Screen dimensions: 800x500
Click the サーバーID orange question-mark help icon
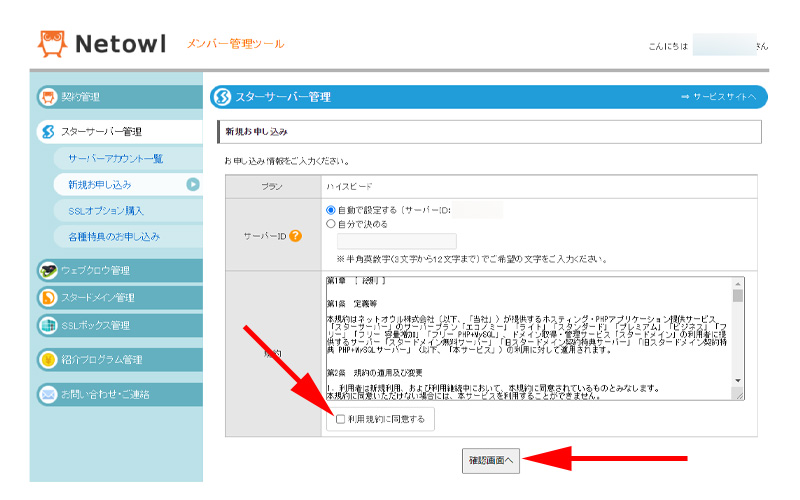click(x=295, y=236)
